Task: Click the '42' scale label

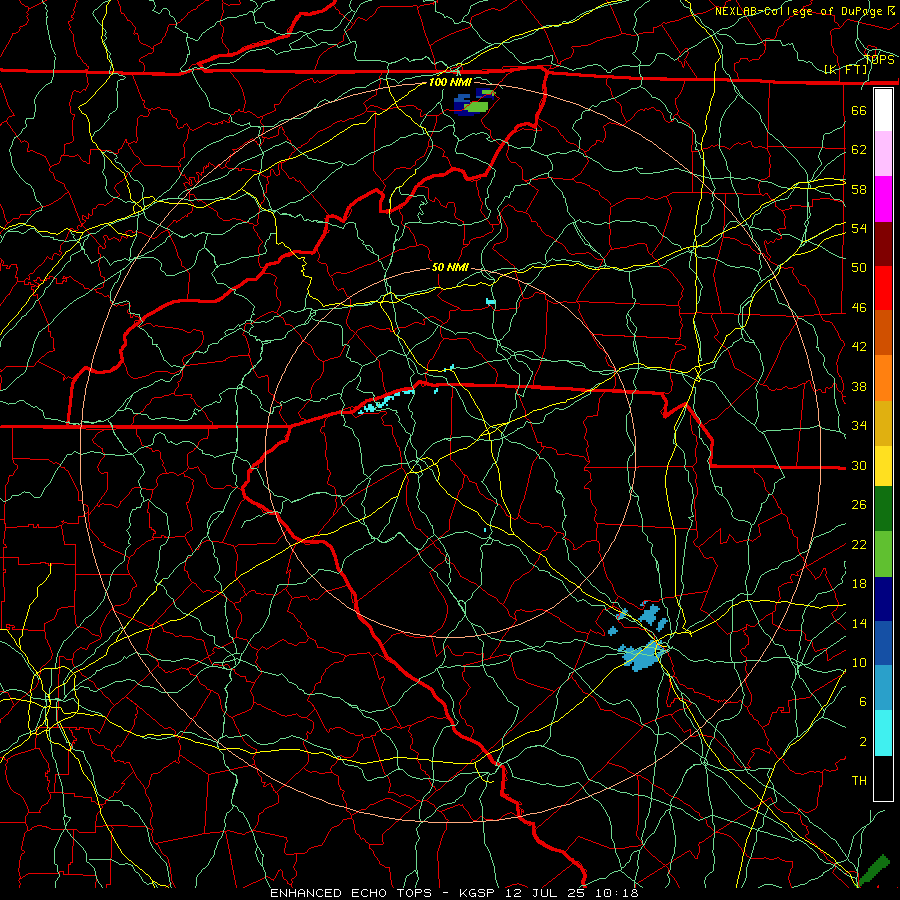Action: [859, 347]
